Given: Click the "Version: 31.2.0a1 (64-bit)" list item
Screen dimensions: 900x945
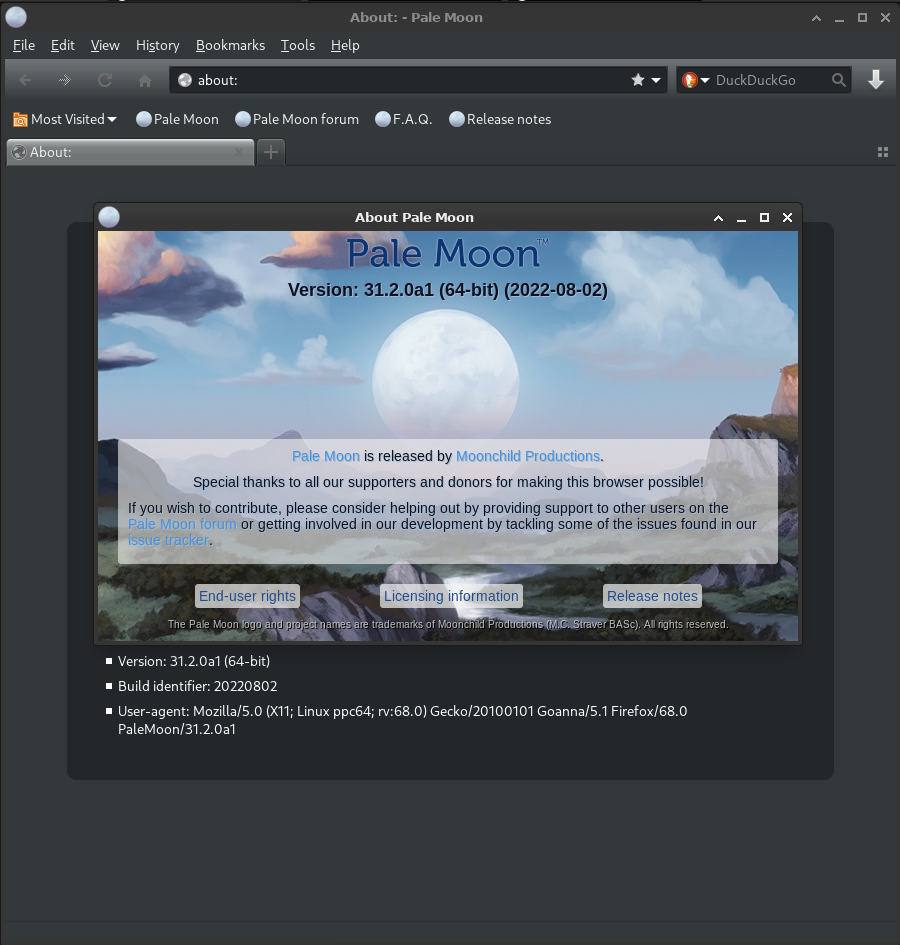Looking at the screenshot, I should [194, 661].
